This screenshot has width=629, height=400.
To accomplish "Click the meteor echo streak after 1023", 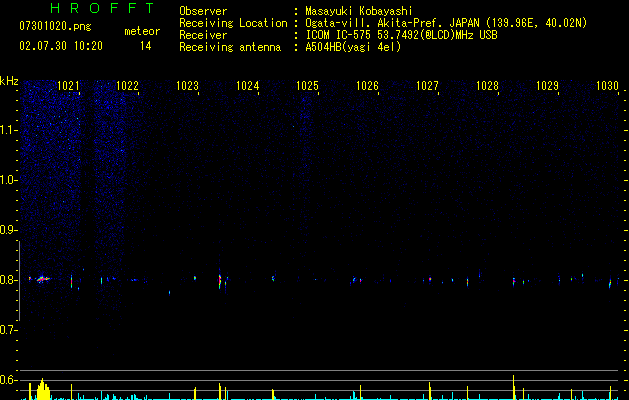I will click(220, 281).
